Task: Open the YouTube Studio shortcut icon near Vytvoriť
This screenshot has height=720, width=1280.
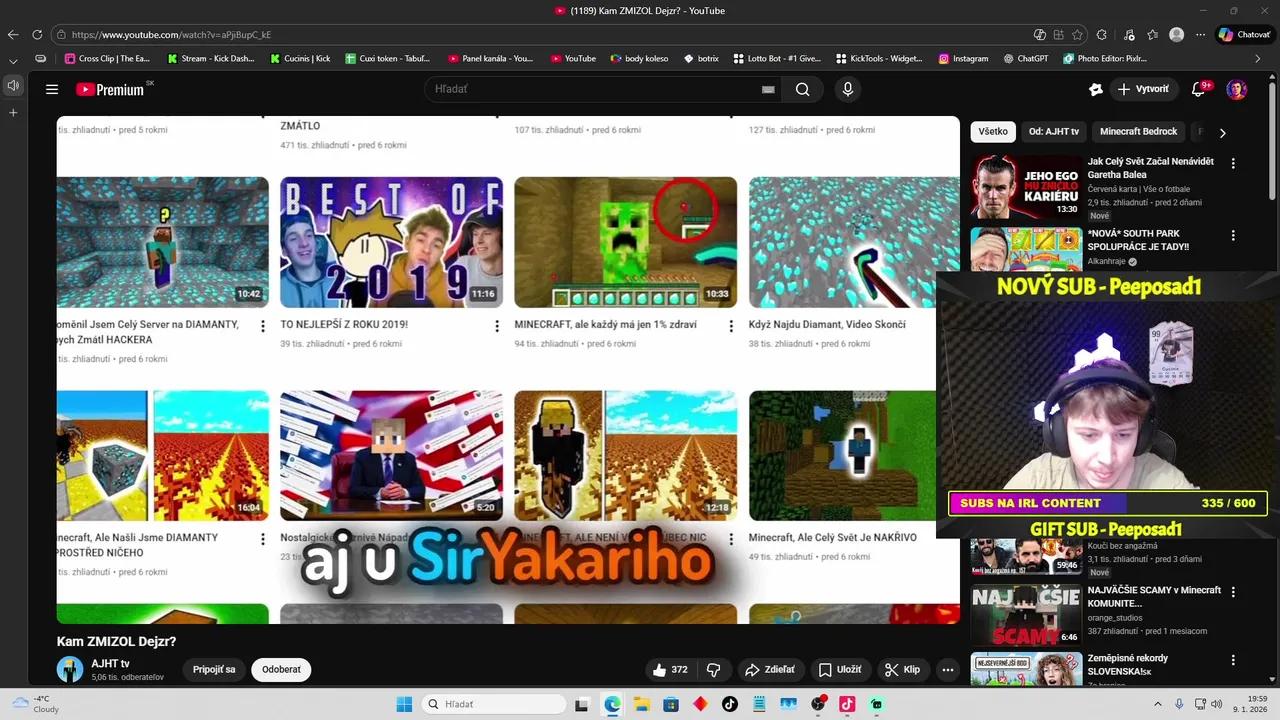Action: [1096, 89]
